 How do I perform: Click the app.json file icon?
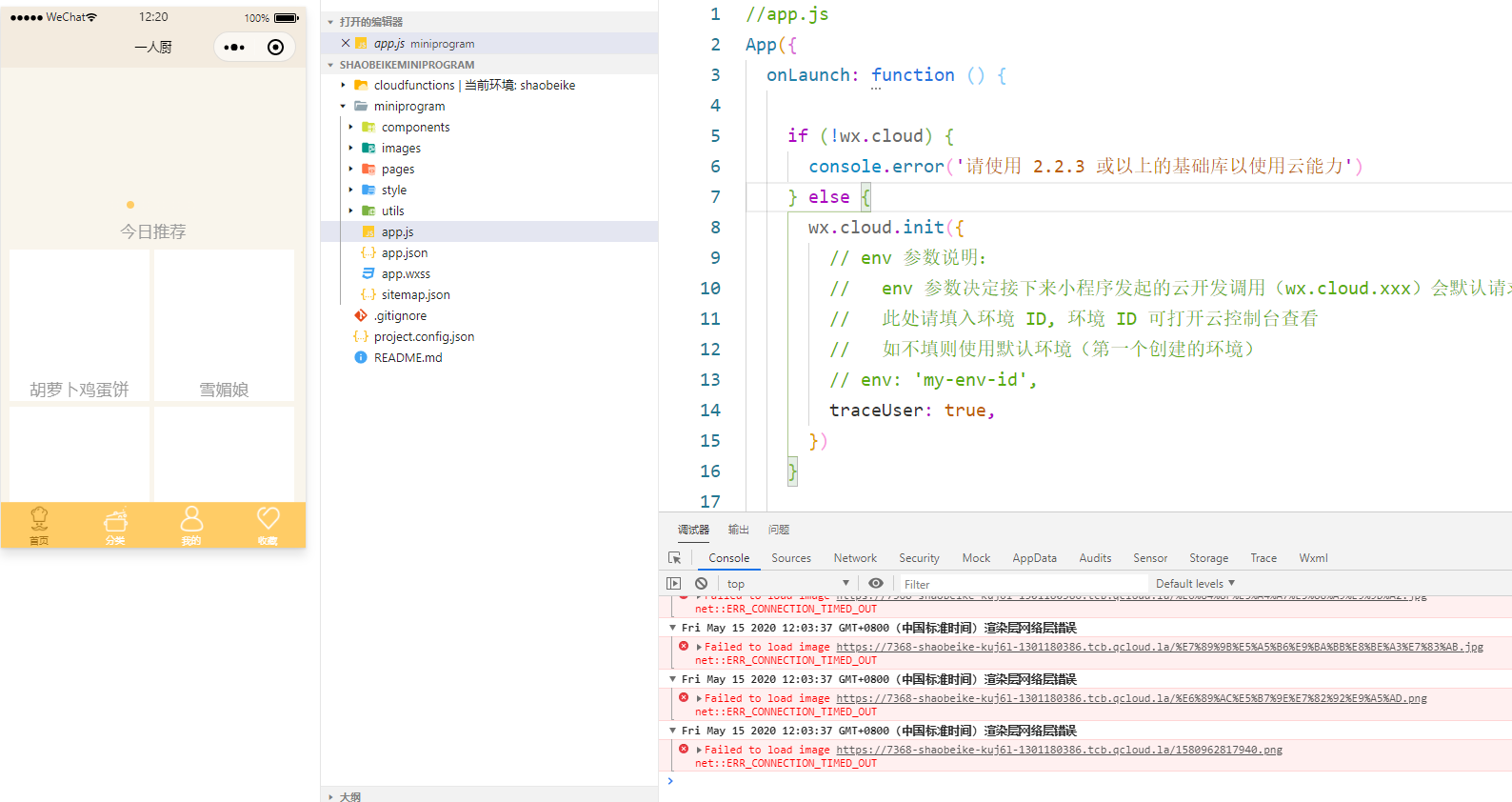(368, 252)
